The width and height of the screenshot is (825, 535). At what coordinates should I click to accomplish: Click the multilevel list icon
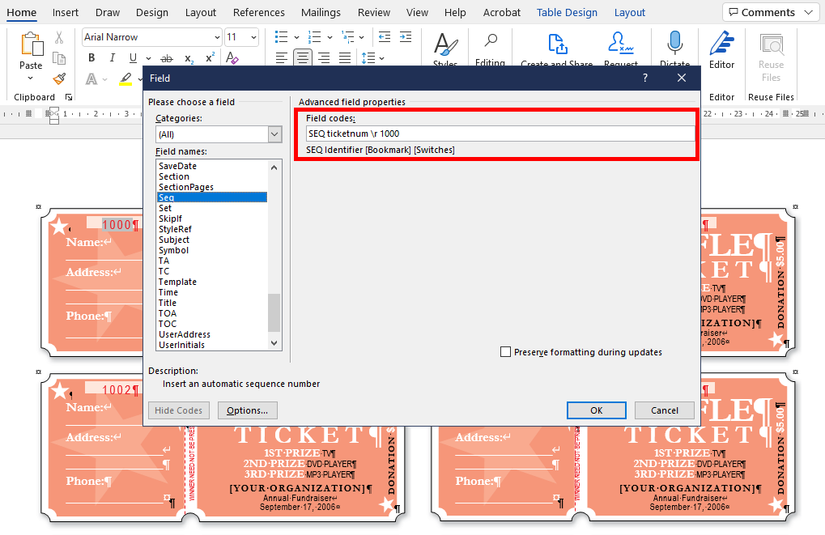pos(347,37)
